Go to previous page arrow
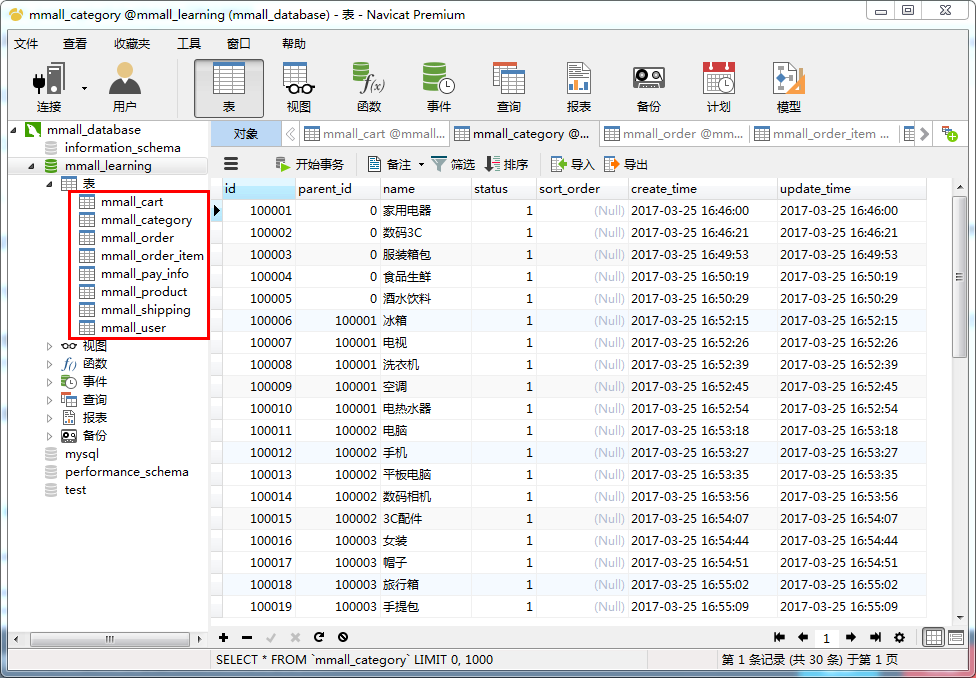 pyautogui.click(x=803, y=637)
